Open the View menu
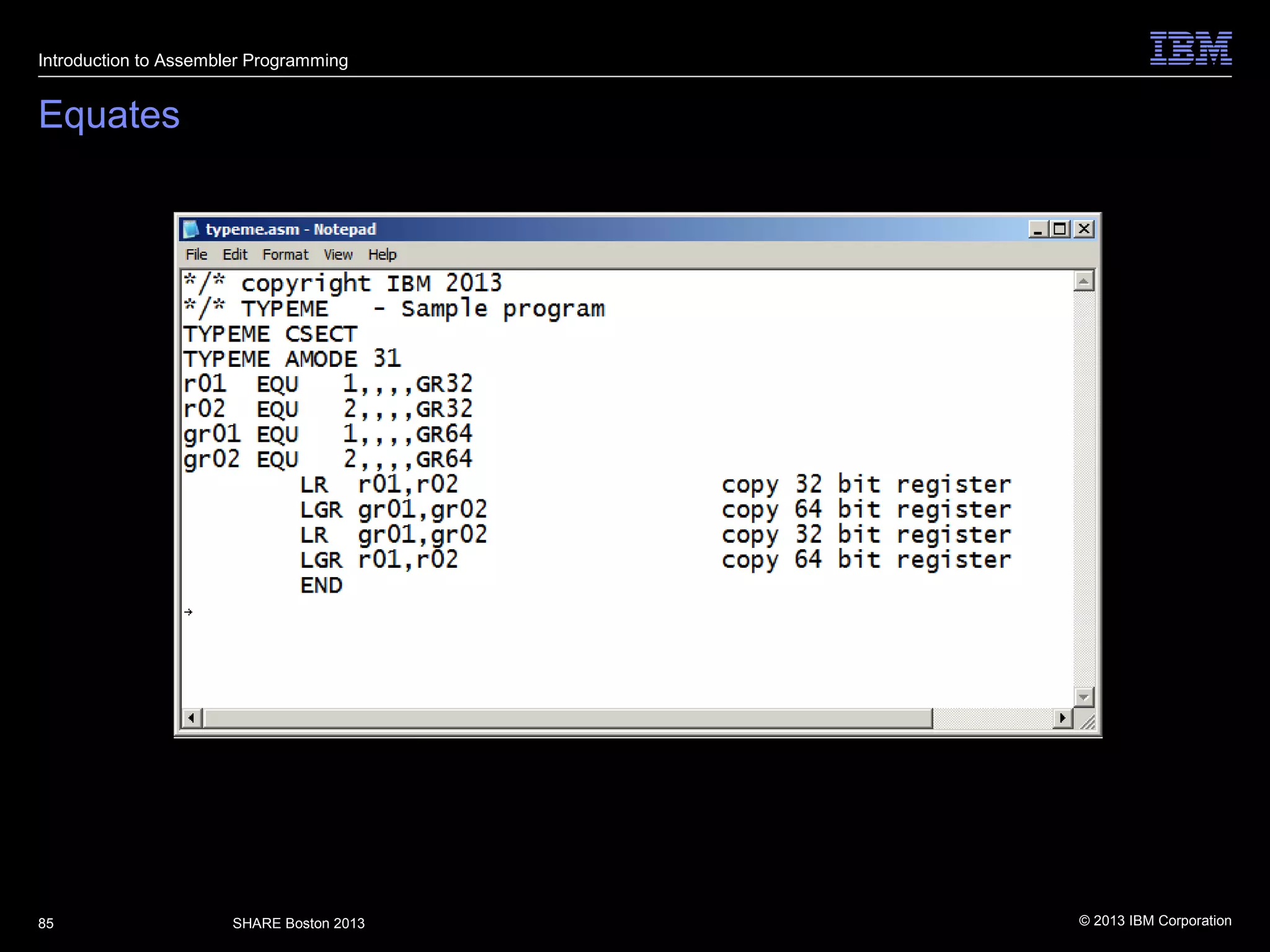 pos(338,255)
